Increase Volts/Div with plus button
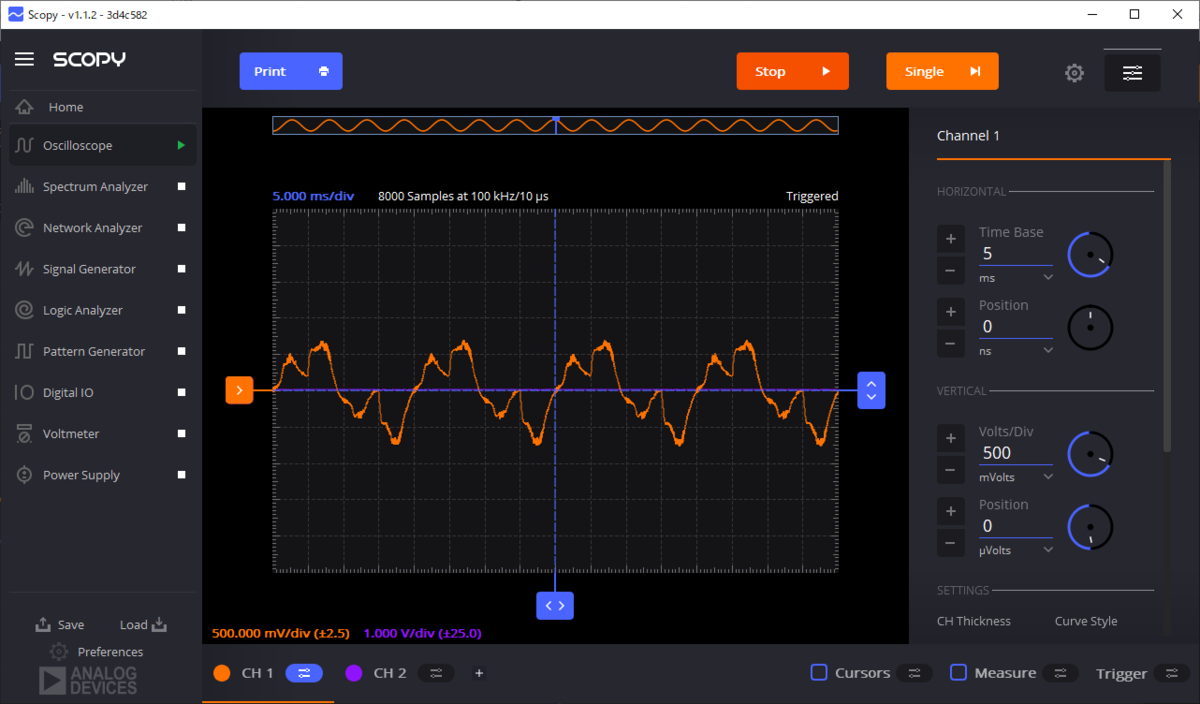Viewport: 1200px width, 704px height. click(950, 438)
